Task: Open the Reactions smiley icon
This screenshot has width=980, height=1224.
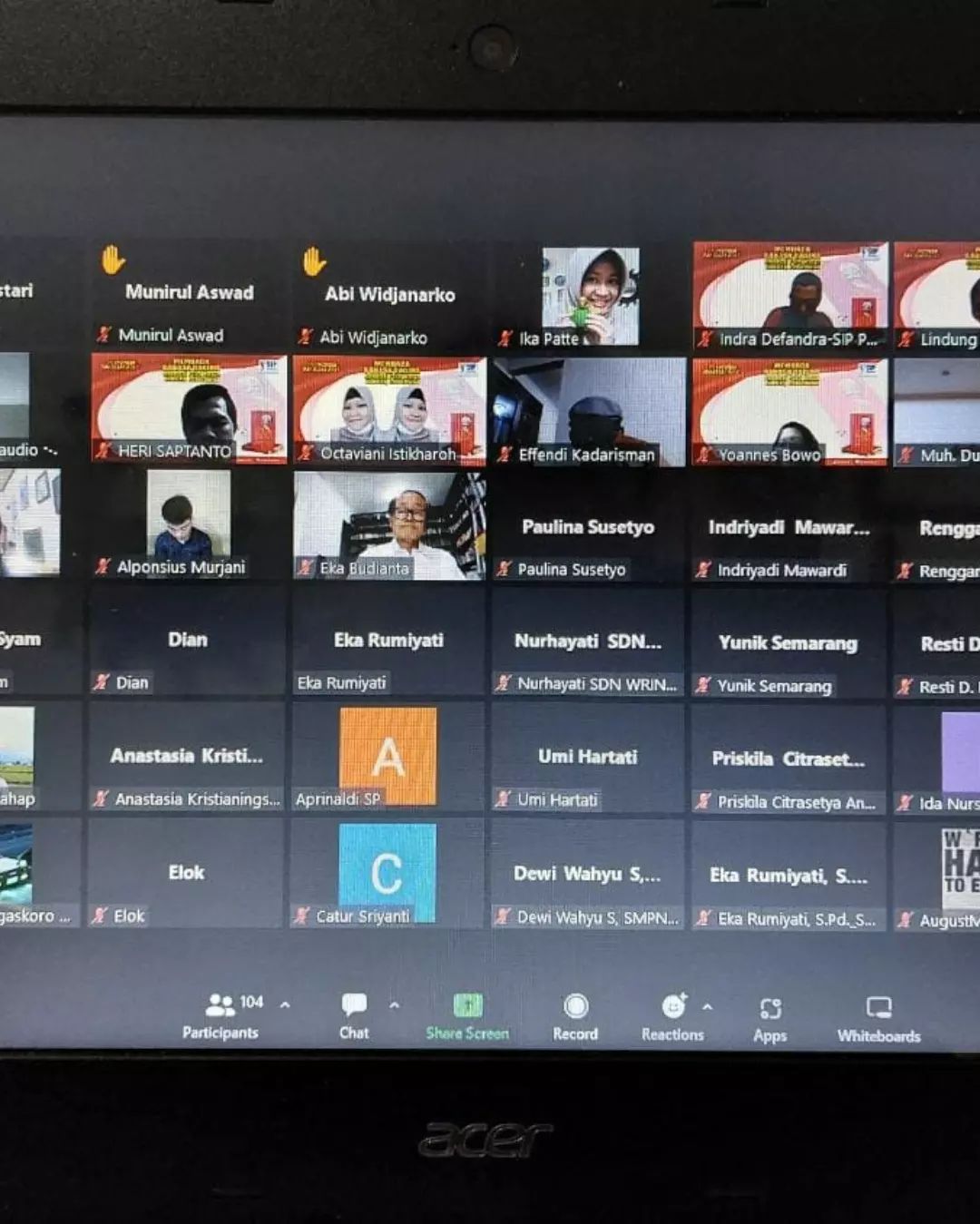Action: pyautogui.click(x=673, y=1006)
